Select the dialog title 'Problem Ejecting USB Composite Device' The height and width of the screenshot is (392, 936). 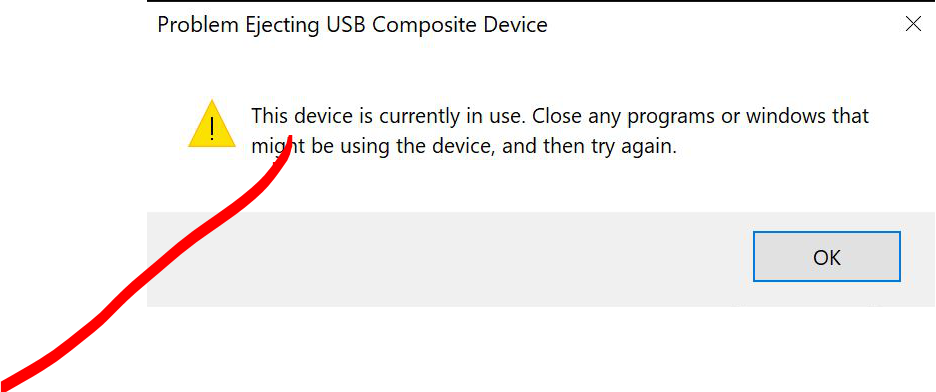point(352,25)
